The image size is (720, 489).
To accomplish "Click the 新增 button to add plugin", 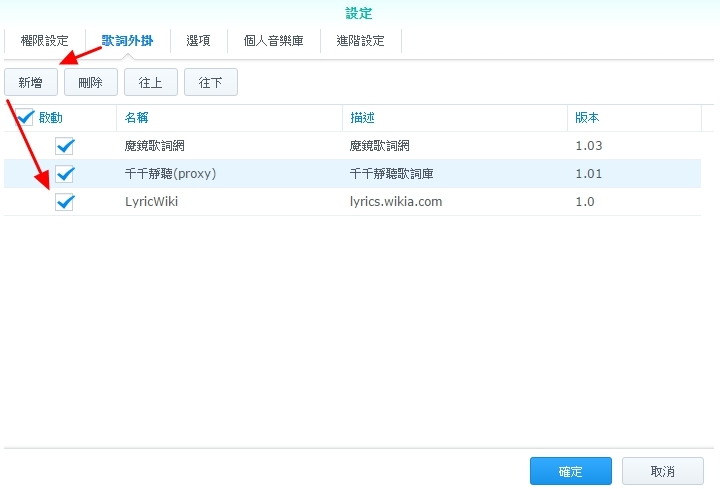I will (31, 82).
